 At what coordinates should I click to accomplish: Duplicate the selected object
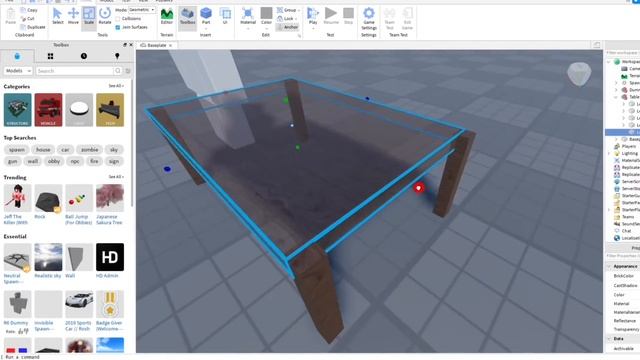[33, 27]
